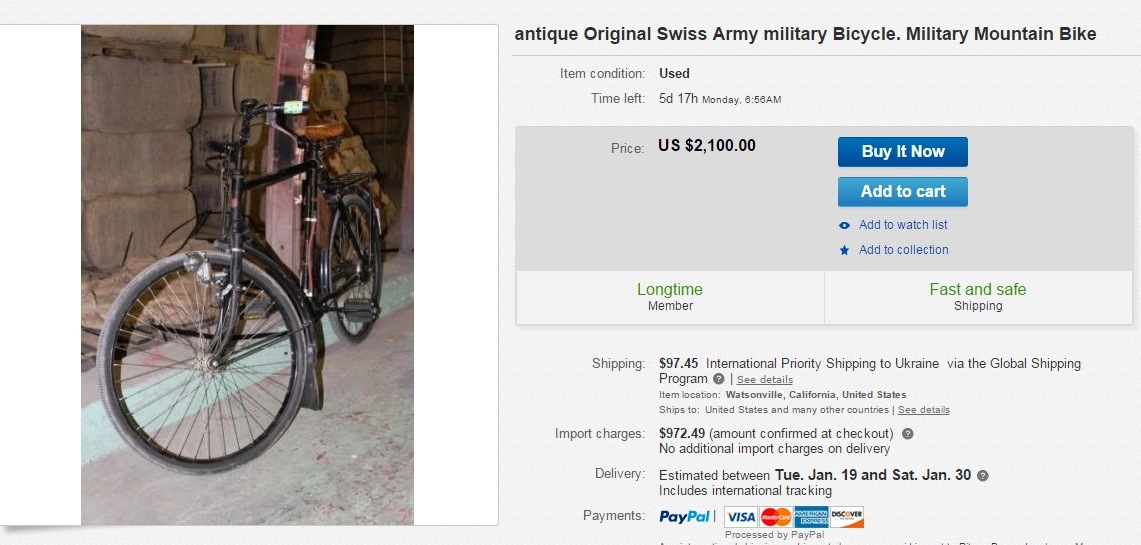
Task: Enlarge the Swiss Army bicycle photo
Action: (247, 275)
